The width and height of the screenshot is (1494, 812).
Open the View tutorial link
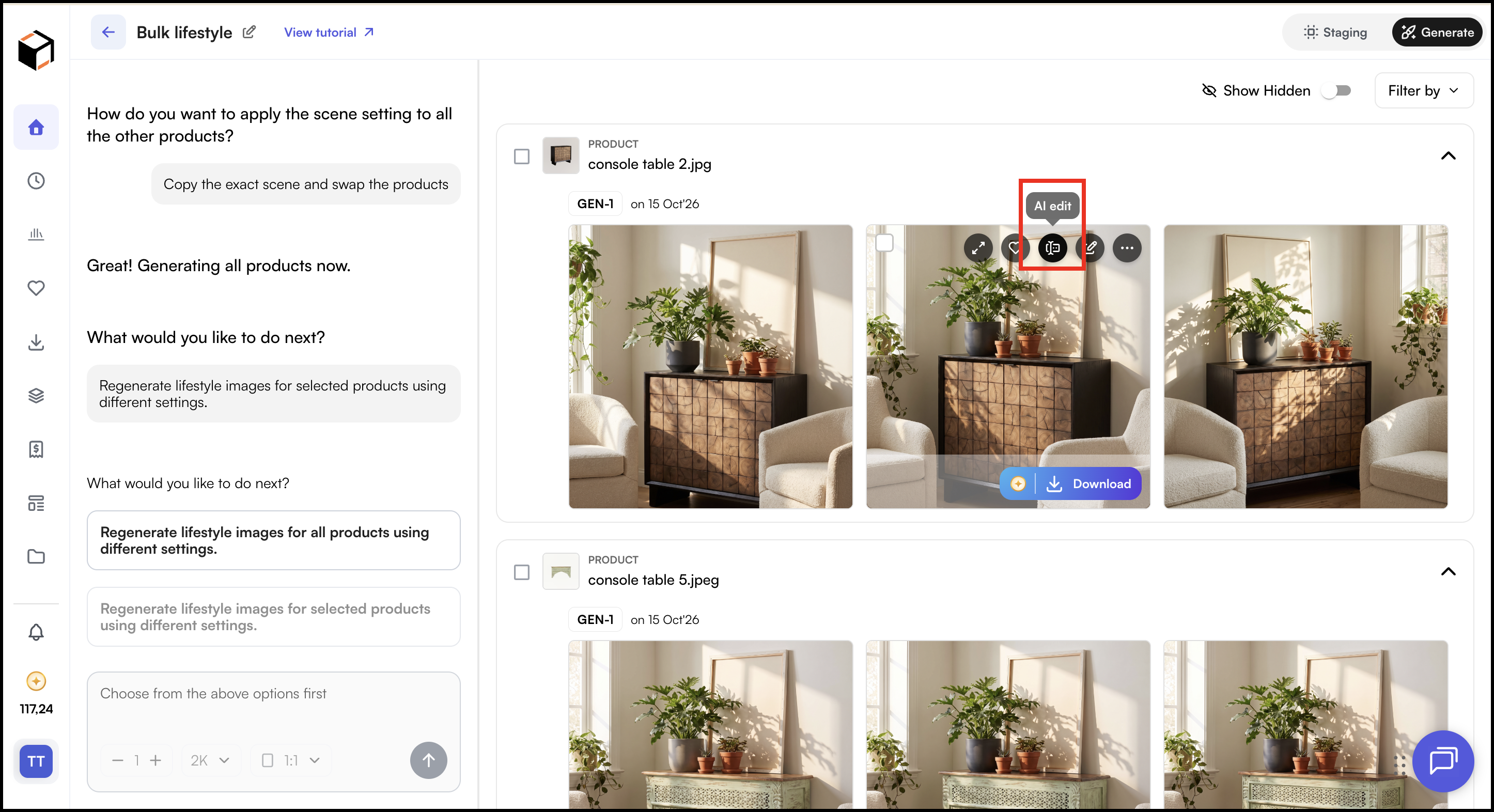[x=329, y=32]
